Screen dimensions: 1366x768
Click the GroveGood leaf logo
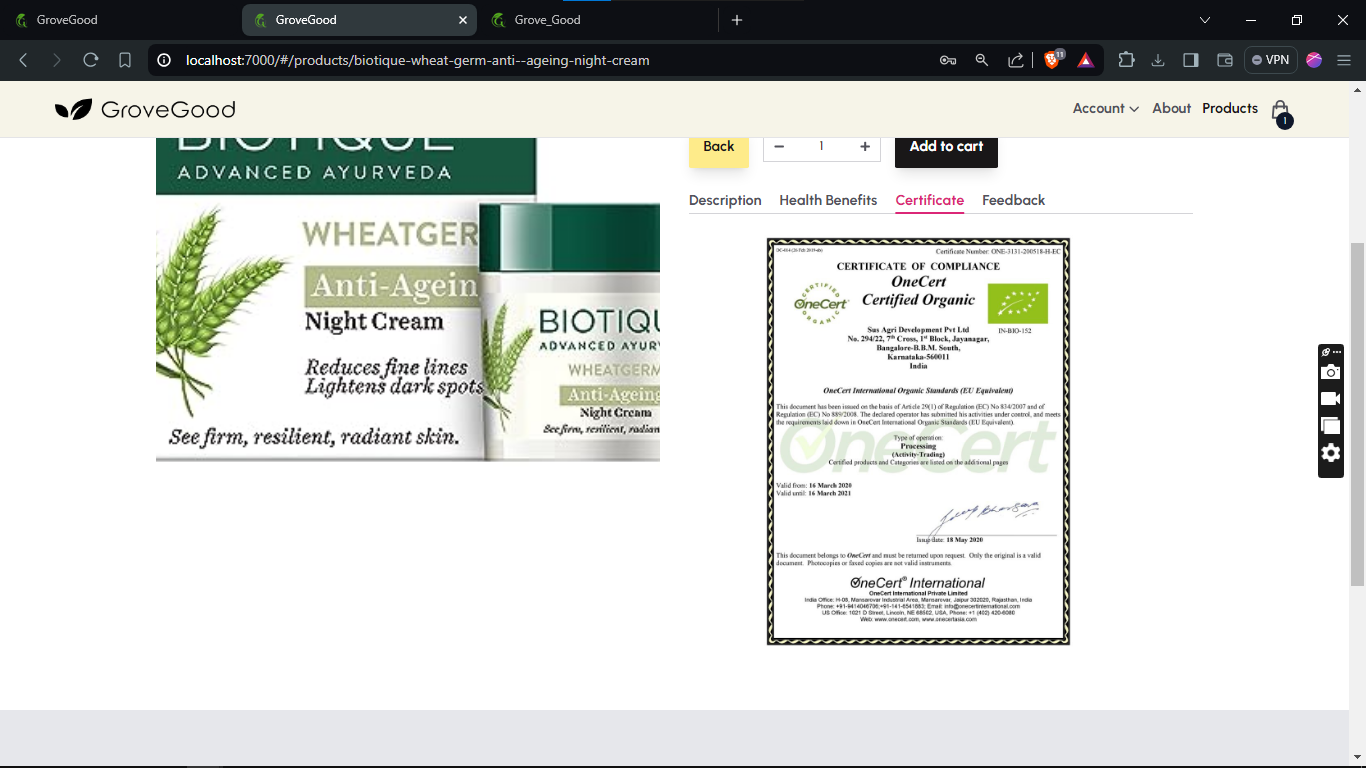[74, 110]
